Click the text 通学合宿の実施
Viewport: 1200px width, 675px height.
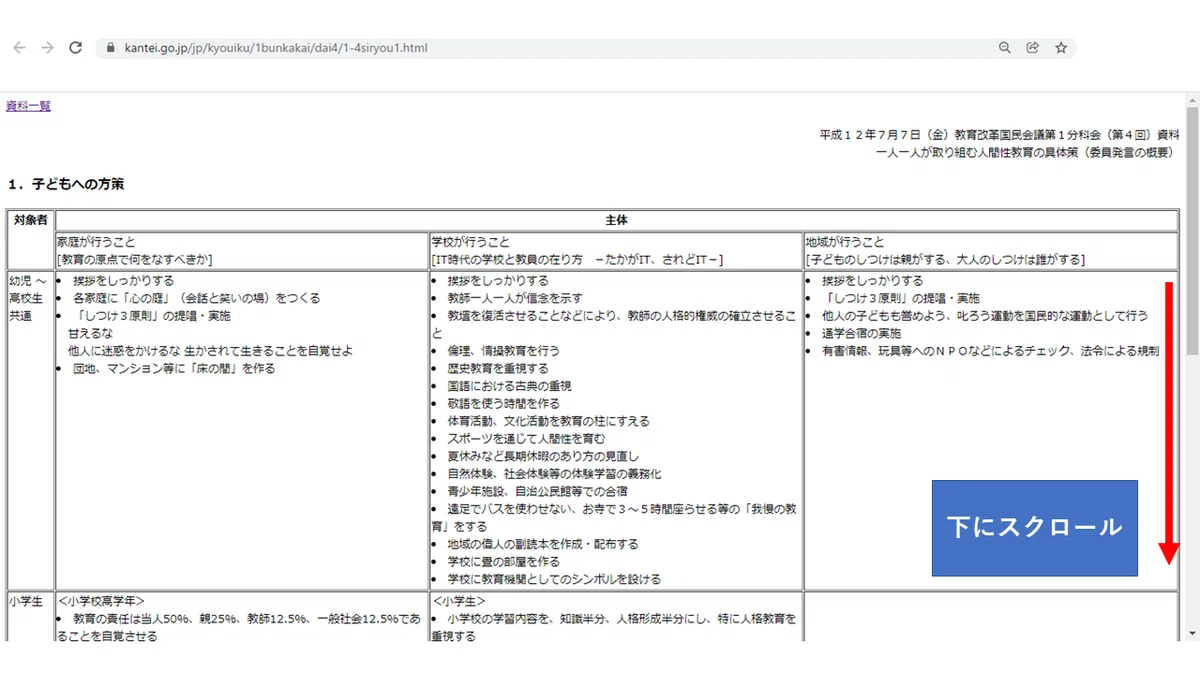pyautogui.click(x=861, y=333)
